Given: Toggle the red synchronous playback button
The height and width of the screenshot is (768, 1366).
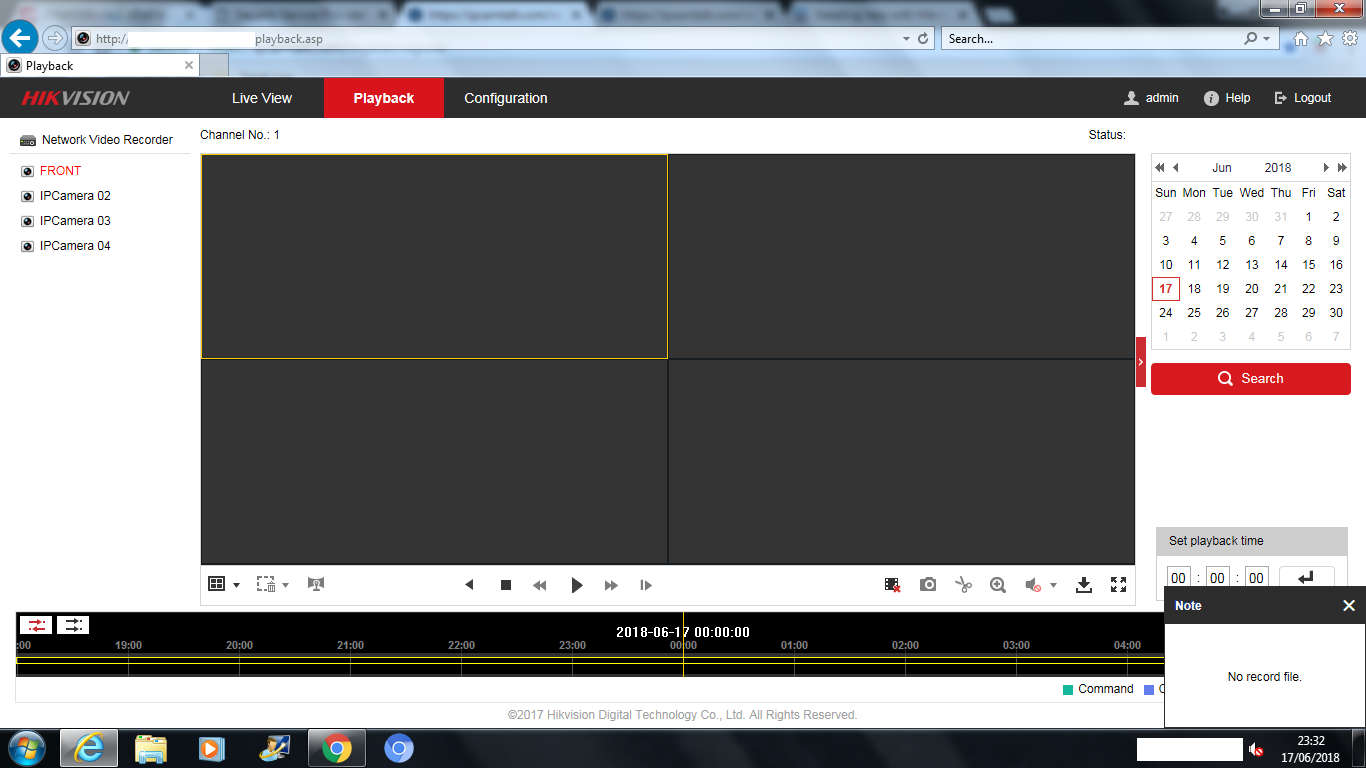Looking at the screenshot, I should [37, 625].
